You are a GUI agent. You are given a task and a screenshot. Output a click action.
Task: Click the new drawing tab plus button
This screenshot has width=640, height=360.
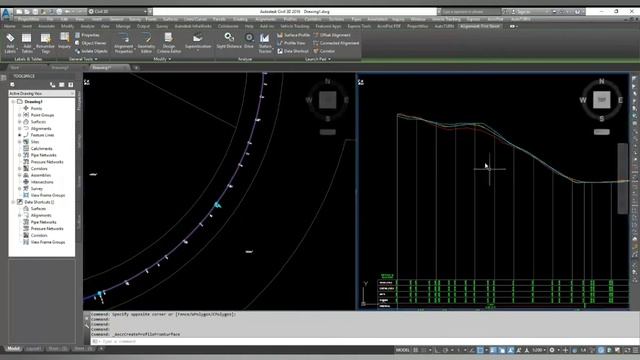[x=136, y=68]
